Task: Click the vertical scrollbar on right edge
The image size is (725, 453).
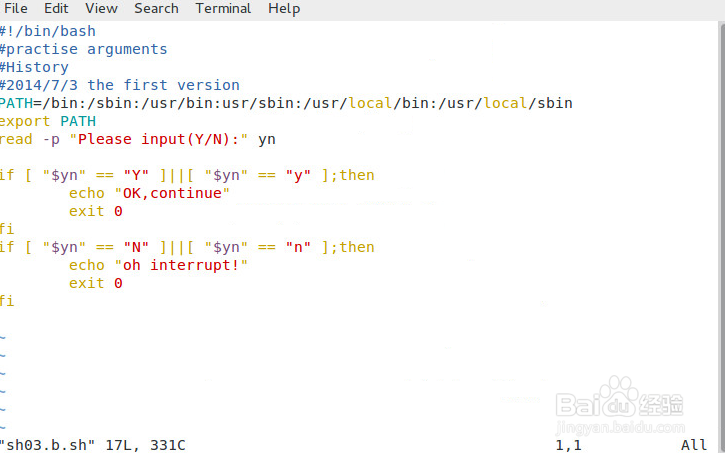Action: pos(722,231)
